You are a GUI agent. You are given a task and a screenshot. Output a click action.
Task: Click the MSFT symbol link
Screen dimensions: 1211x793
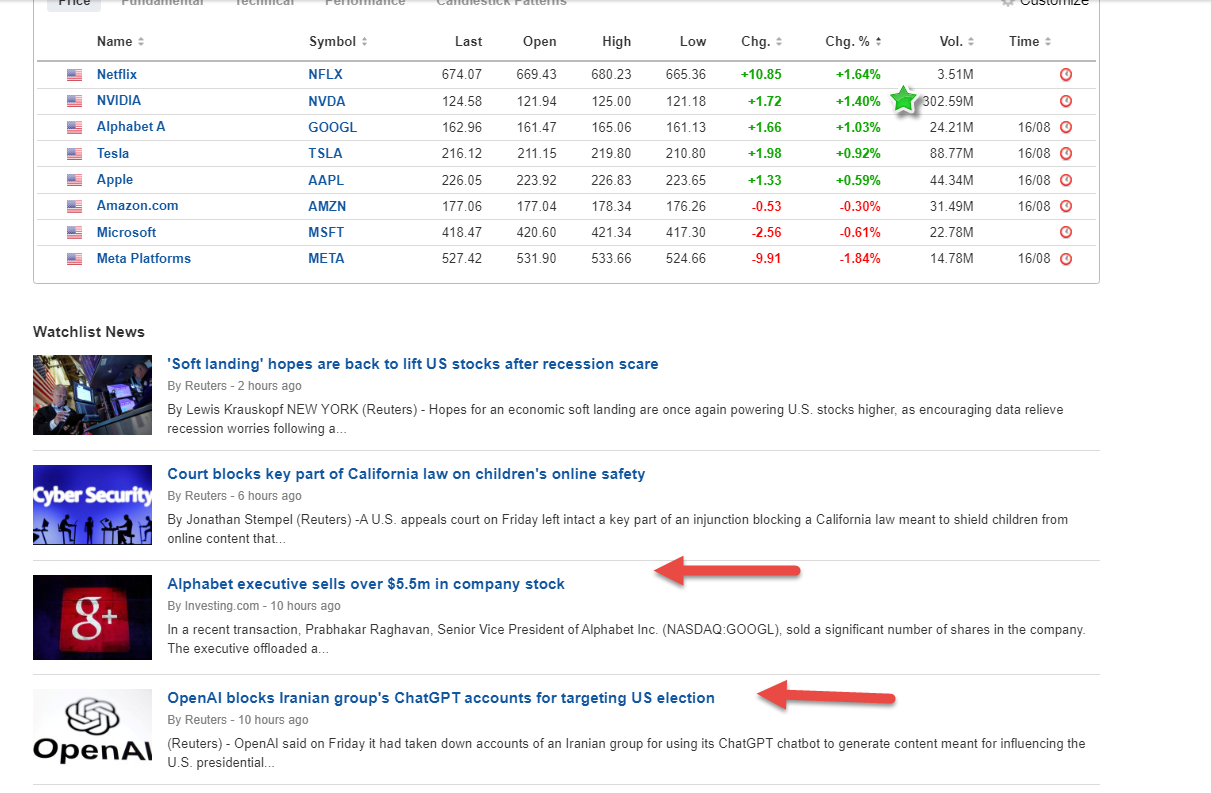326,232
